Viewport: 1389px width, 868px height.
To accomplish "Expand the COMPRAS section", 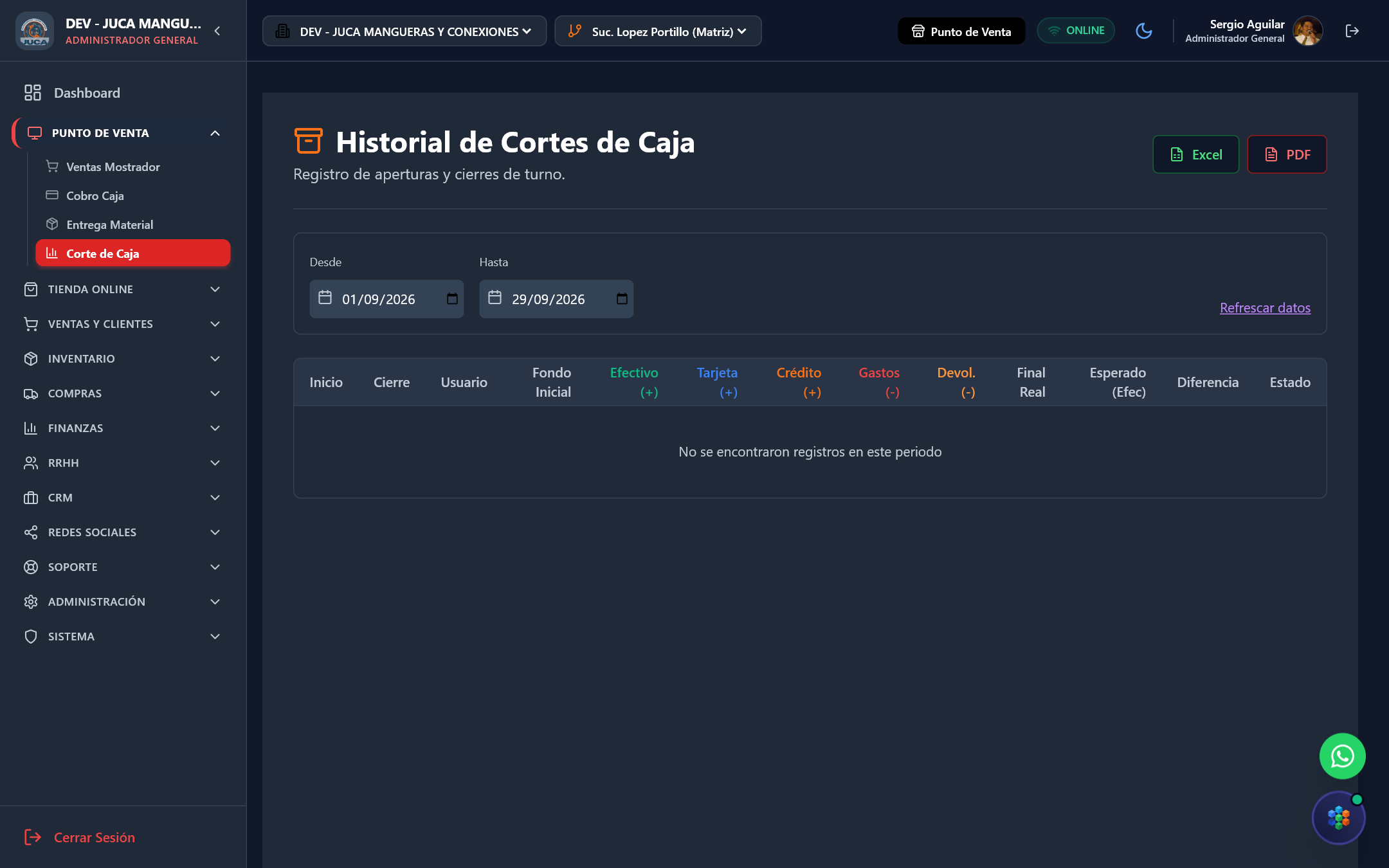I will [122, 393].
